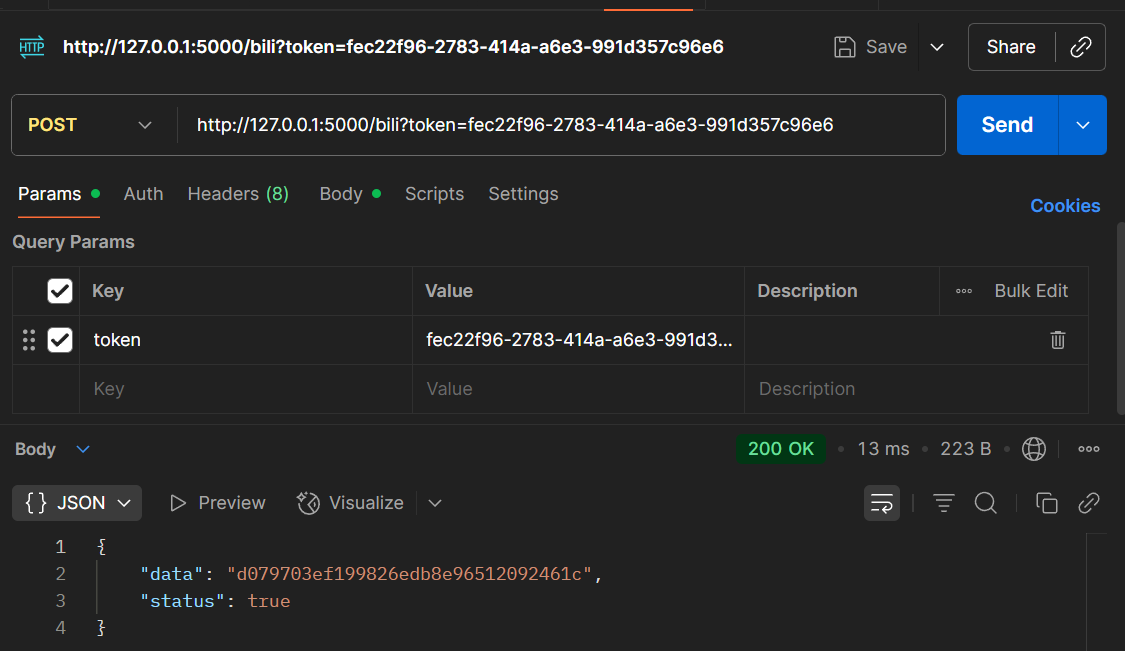Open the JSON format dropdown

pyautogui.click(x=77, y=503)
